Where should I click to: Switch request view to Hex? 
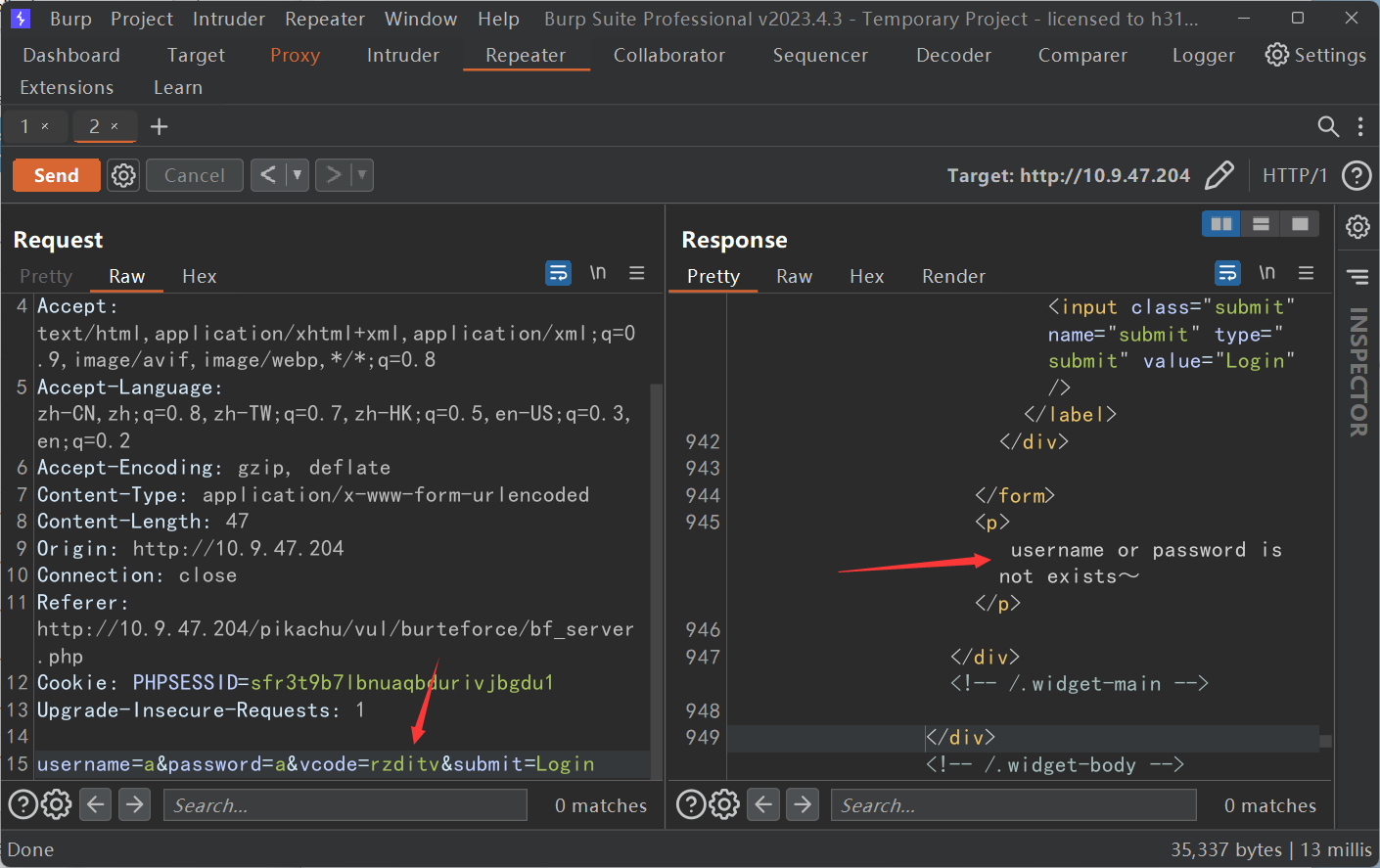pyautogui.click(x=200, y=276)
